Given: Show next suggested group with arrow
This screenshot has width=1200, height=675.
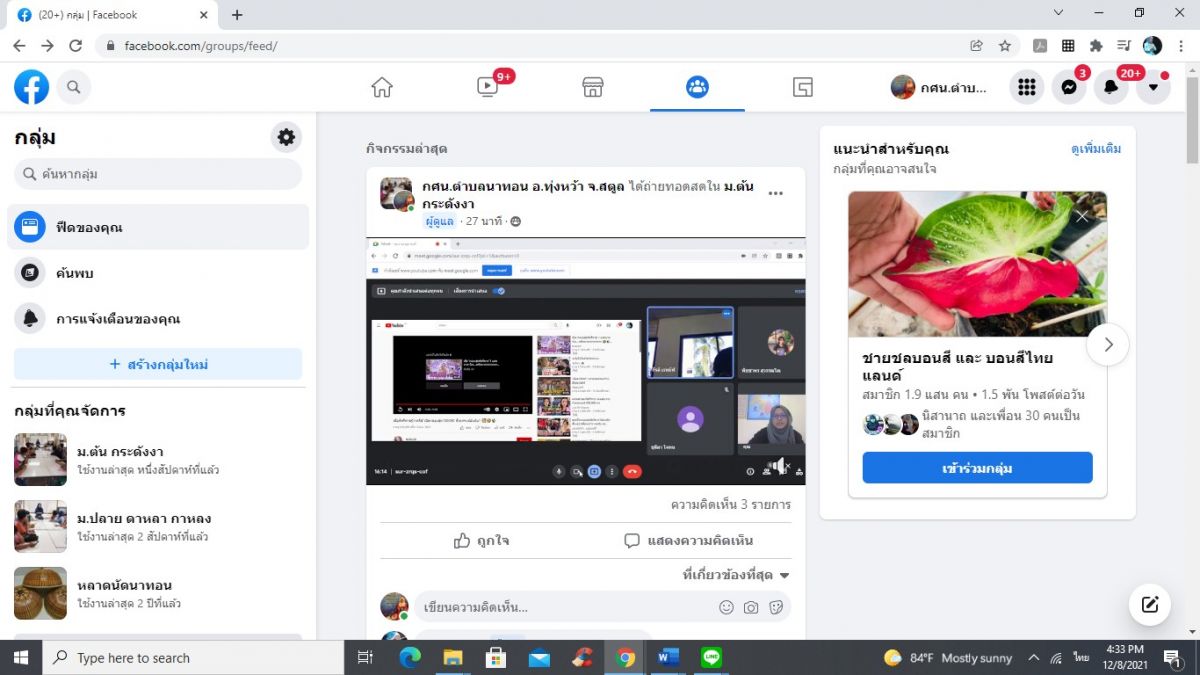Looking at the screenshot, I should (x=1108, y=345).
